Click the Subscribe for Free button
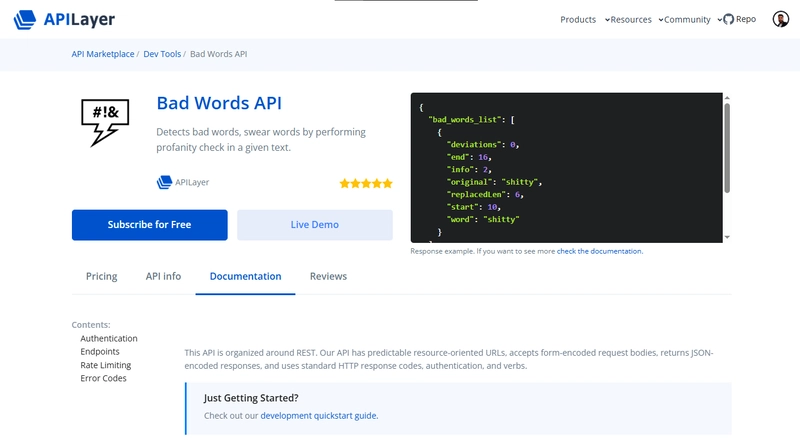800x446 pixels. 149,225
